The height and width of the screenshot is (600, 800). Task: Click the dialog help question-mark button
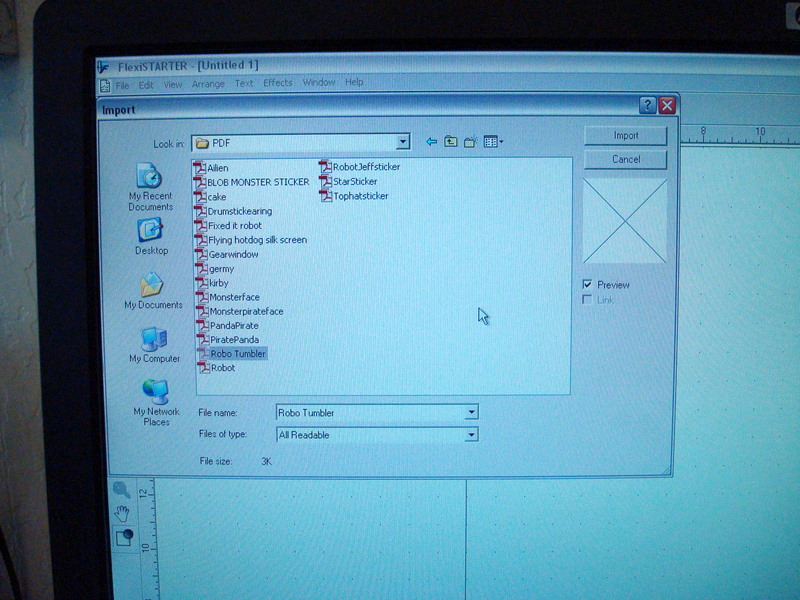tap(647, 105)
